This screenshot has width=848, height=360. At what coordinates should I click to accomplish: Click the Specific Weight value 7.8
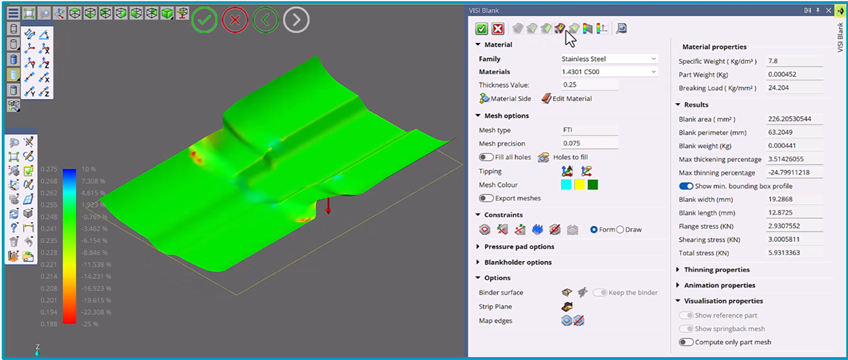(x=795, y=62)
